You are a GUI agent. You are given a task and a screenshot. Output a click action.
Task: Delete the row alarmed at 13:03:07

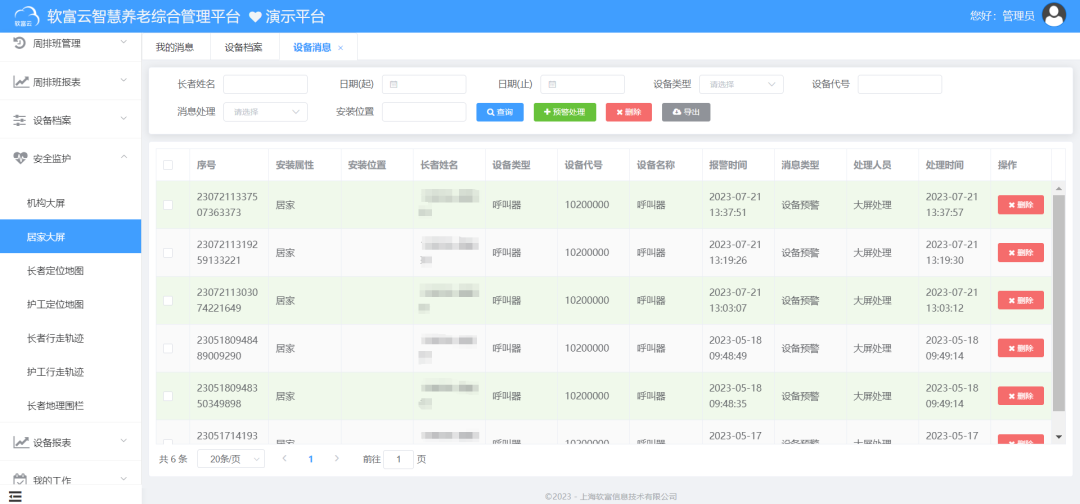tap(1021, 300)
